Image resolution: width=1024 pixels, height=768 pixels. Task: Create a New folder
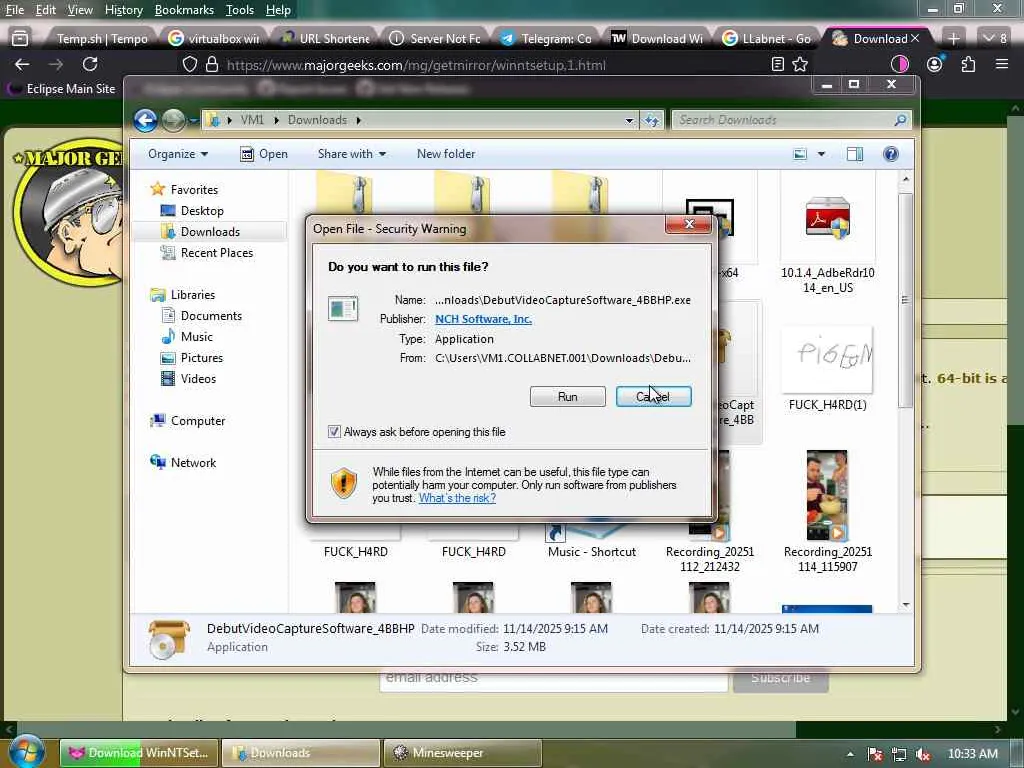click(x=446, y=154)
